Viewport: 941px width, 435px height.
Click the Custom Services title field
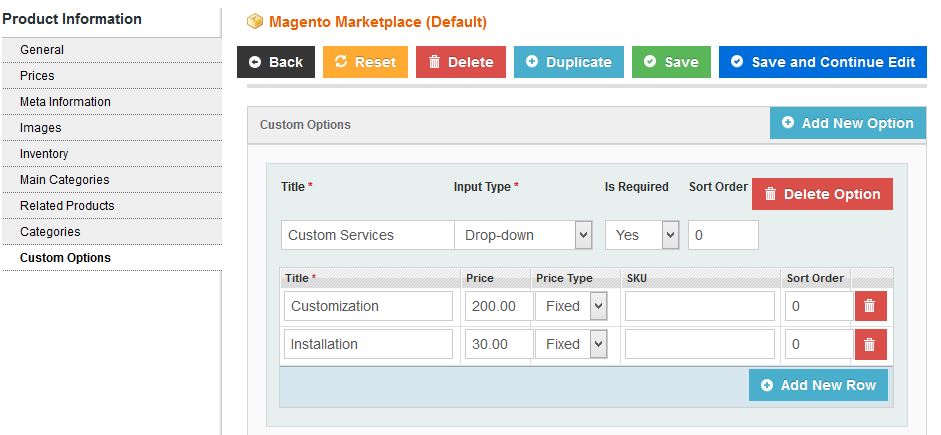[x=368, y=235]
